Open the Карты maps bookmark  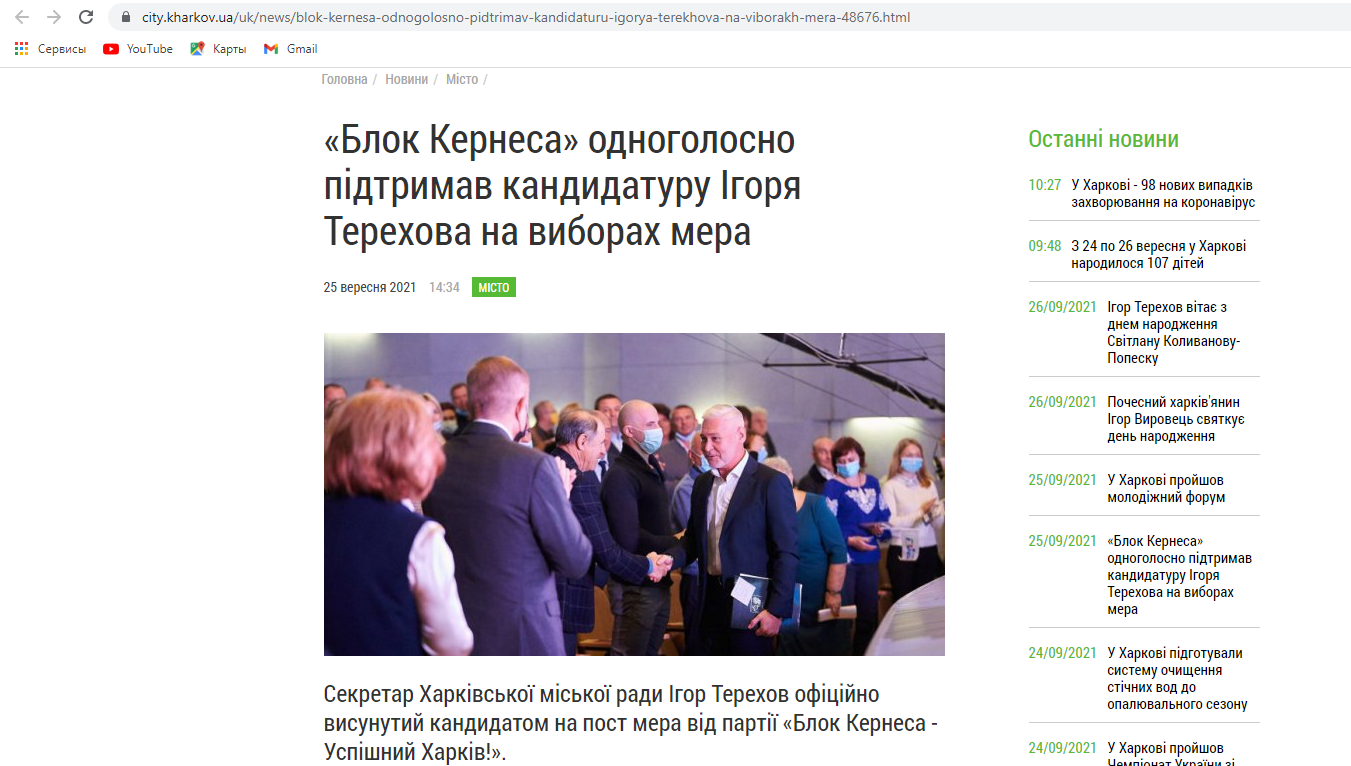pos(218,48)
